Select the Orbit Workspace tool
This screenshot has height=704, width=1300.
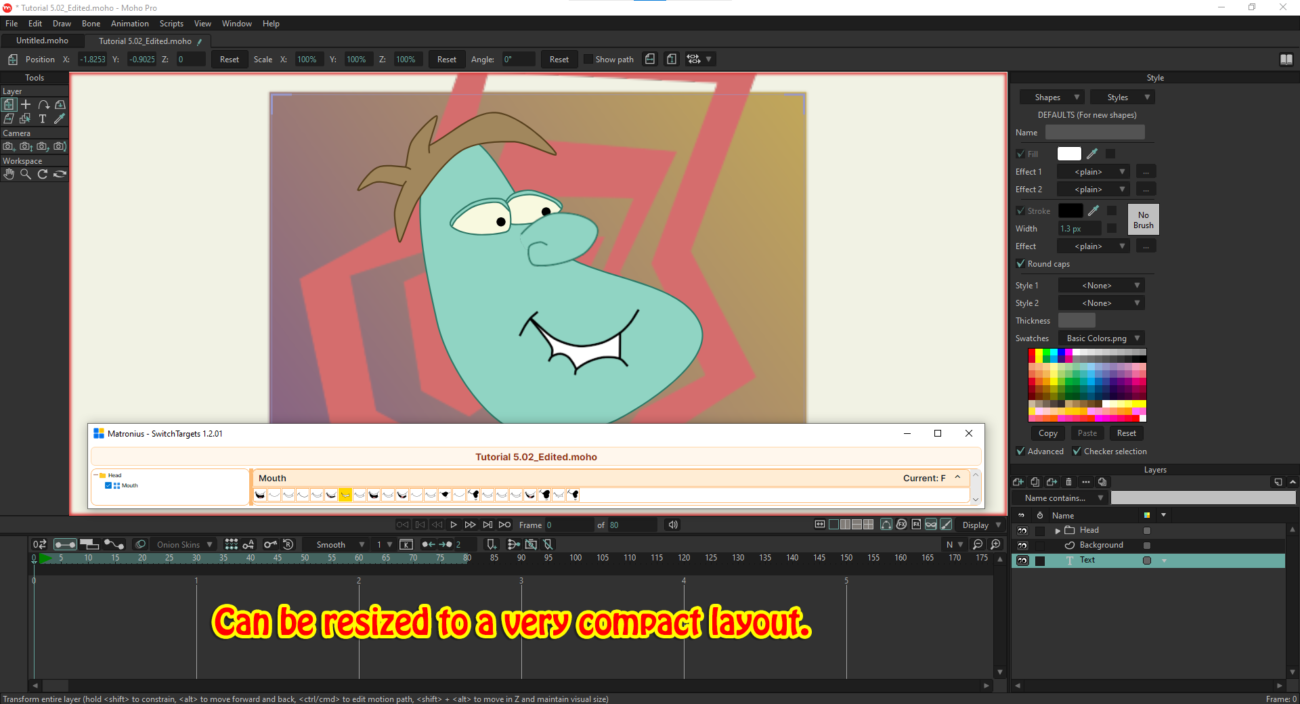click(60, 174)
